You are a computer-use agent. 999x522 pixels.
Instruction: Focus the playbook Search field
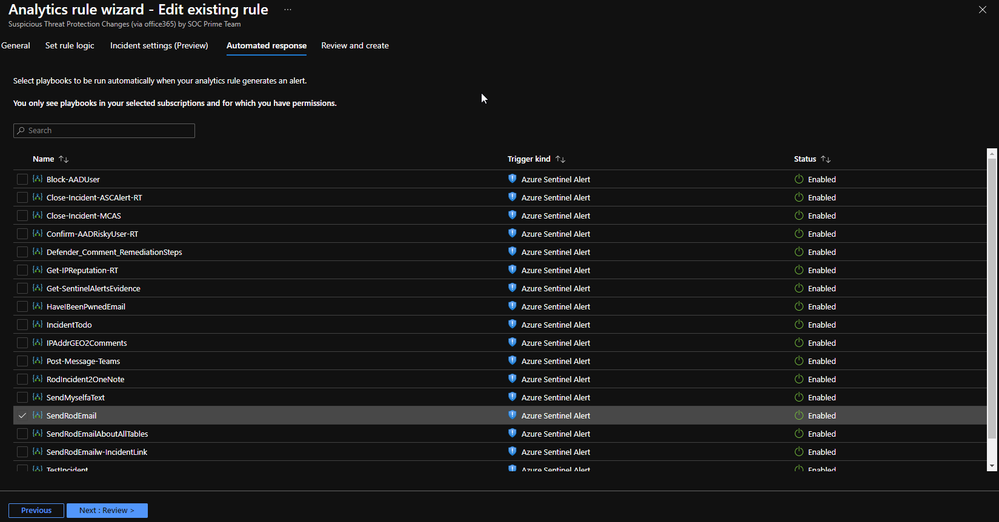104,131
